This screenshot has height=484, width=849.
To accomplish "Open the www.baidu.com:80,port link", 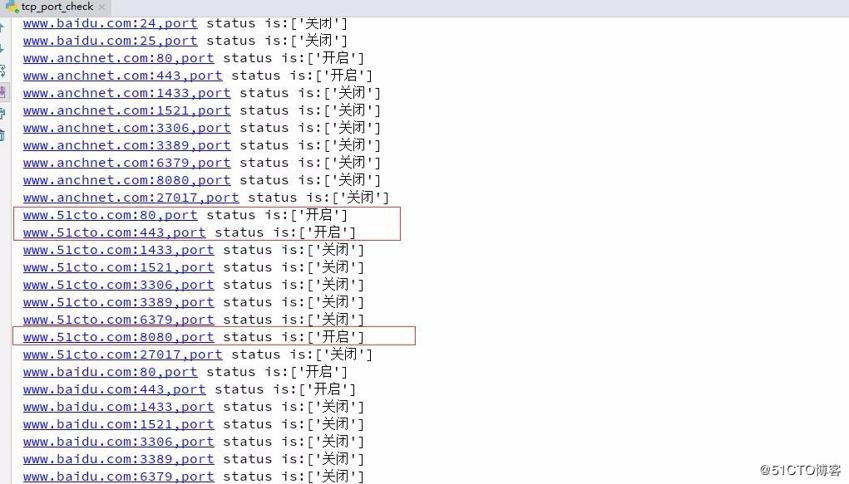I will coord(110,372).
